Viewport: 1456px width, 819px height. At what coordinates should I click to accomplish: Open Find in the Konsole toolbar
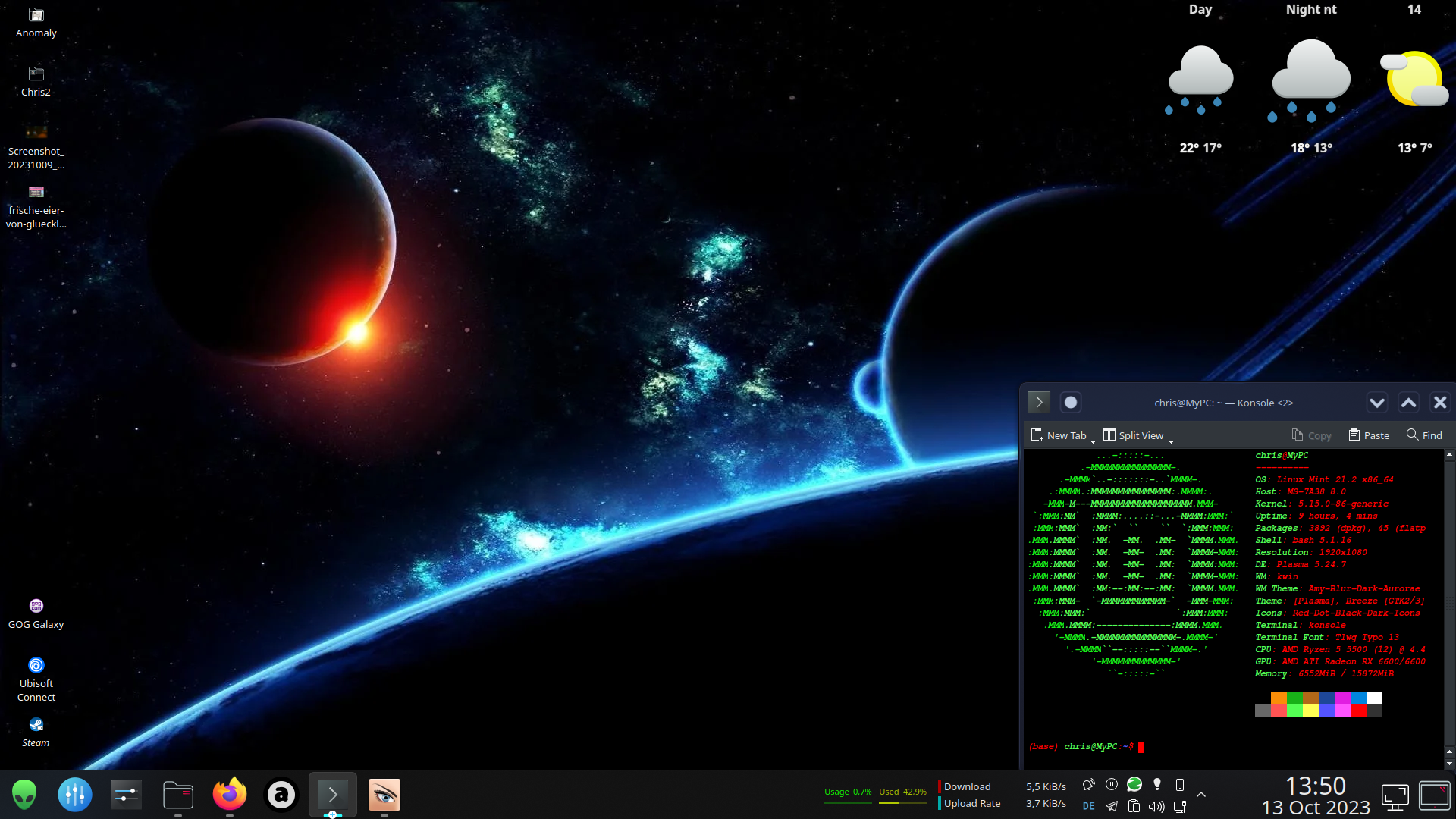(1423, 435)
